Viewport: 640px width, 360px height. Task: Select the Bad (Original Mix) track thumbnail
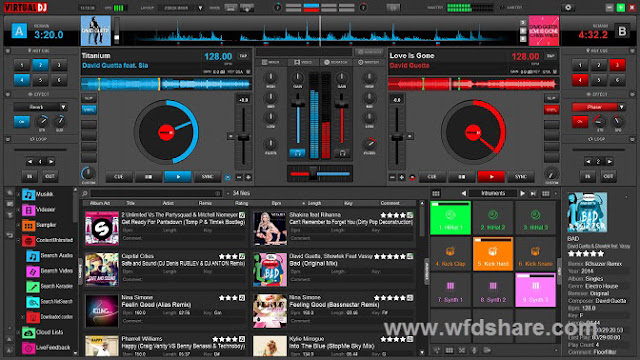point(270,270)
